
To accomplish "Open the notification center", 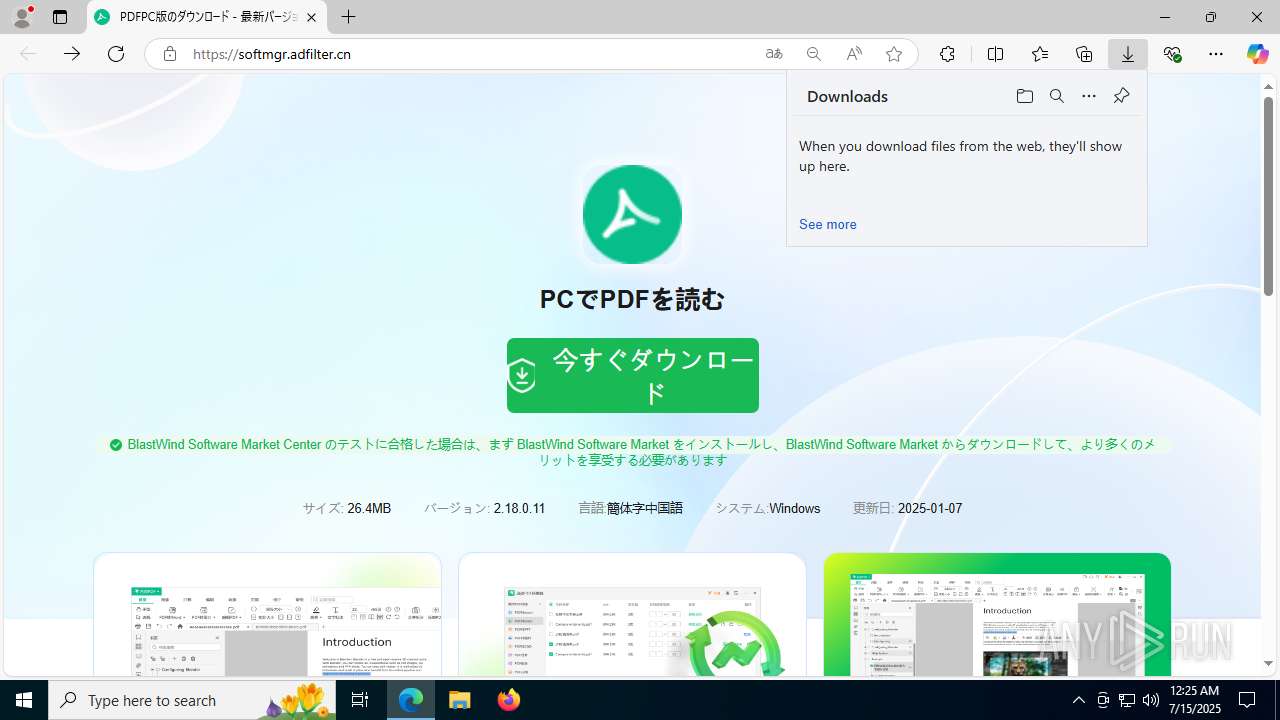I will pyautogui.click(x=1247, y=700).
